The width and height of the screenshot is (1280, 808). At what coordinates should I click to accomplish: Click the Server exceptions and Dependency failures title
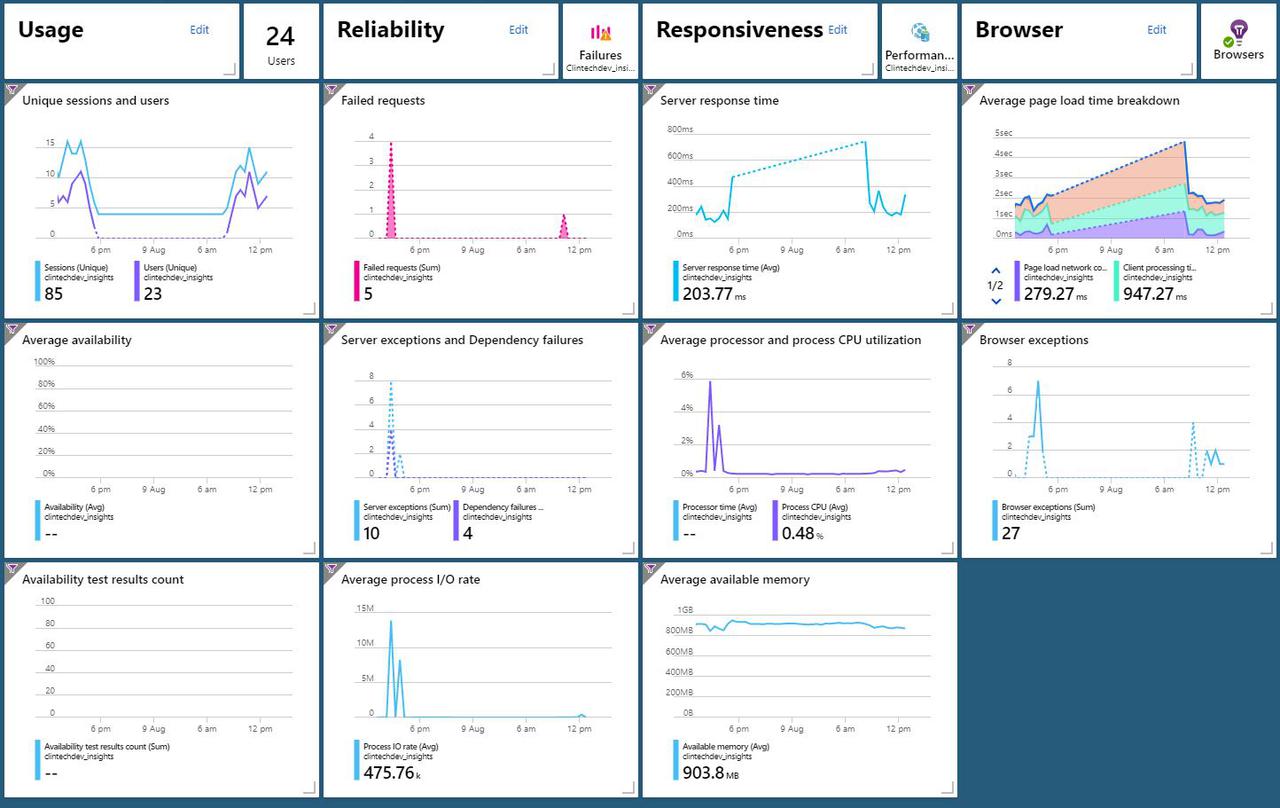coord(462,340)
